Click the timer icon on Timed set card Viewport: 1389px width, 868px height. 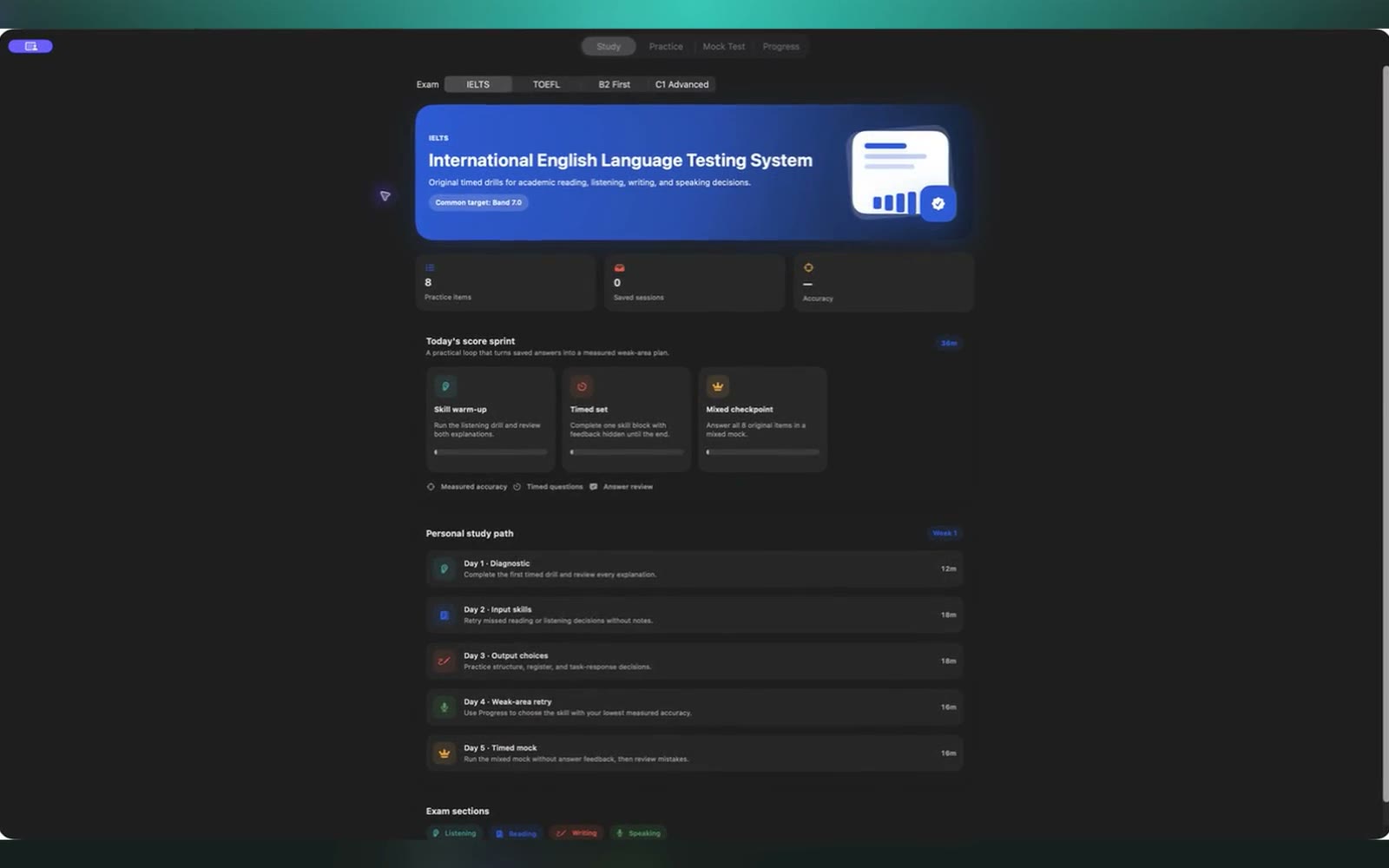tap(582, 386)
